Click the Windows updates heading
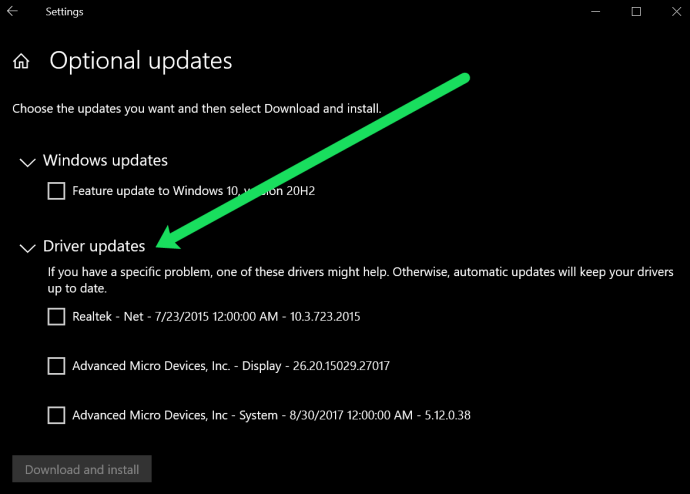Image resolution: width=690 pixels, height=494 pixels. (x=105, y=161)
